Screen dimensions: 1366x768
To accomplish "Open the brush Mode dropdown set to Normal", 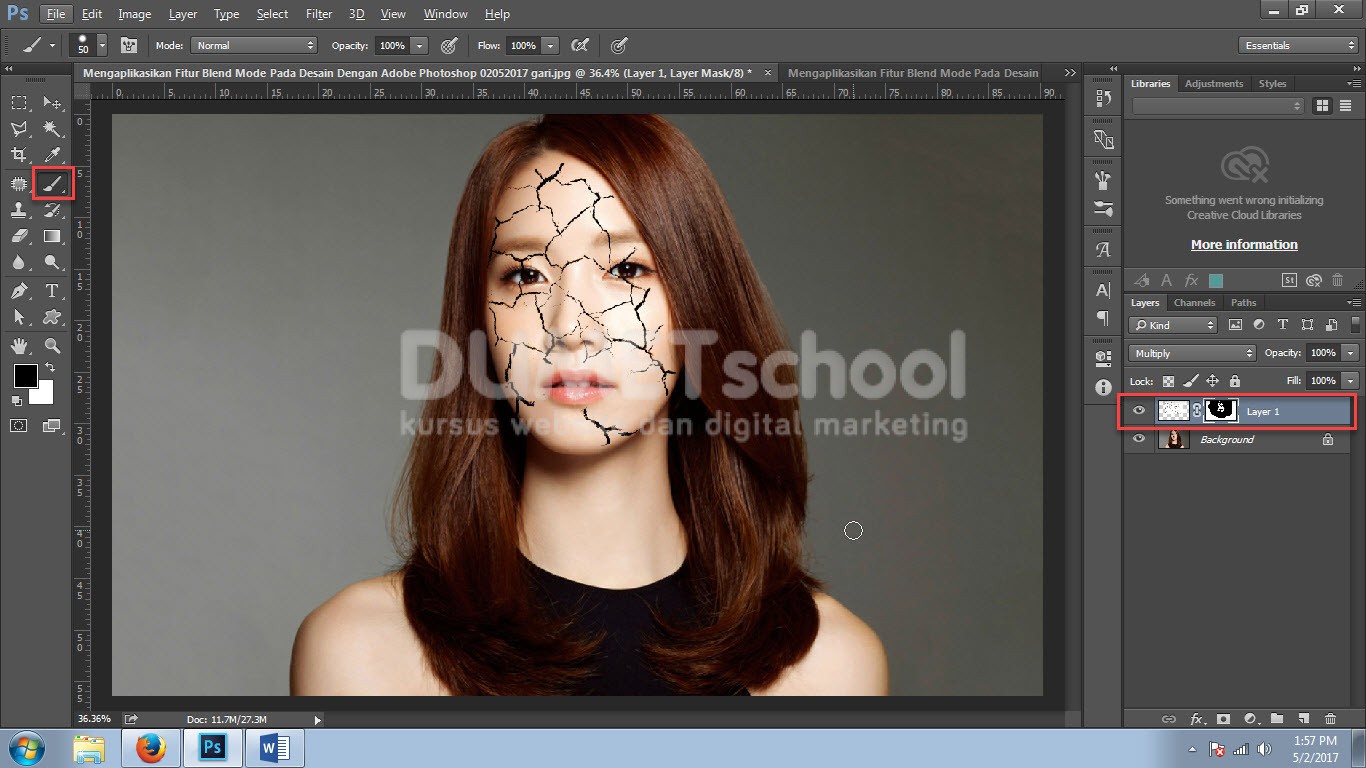I will point(254,45).
